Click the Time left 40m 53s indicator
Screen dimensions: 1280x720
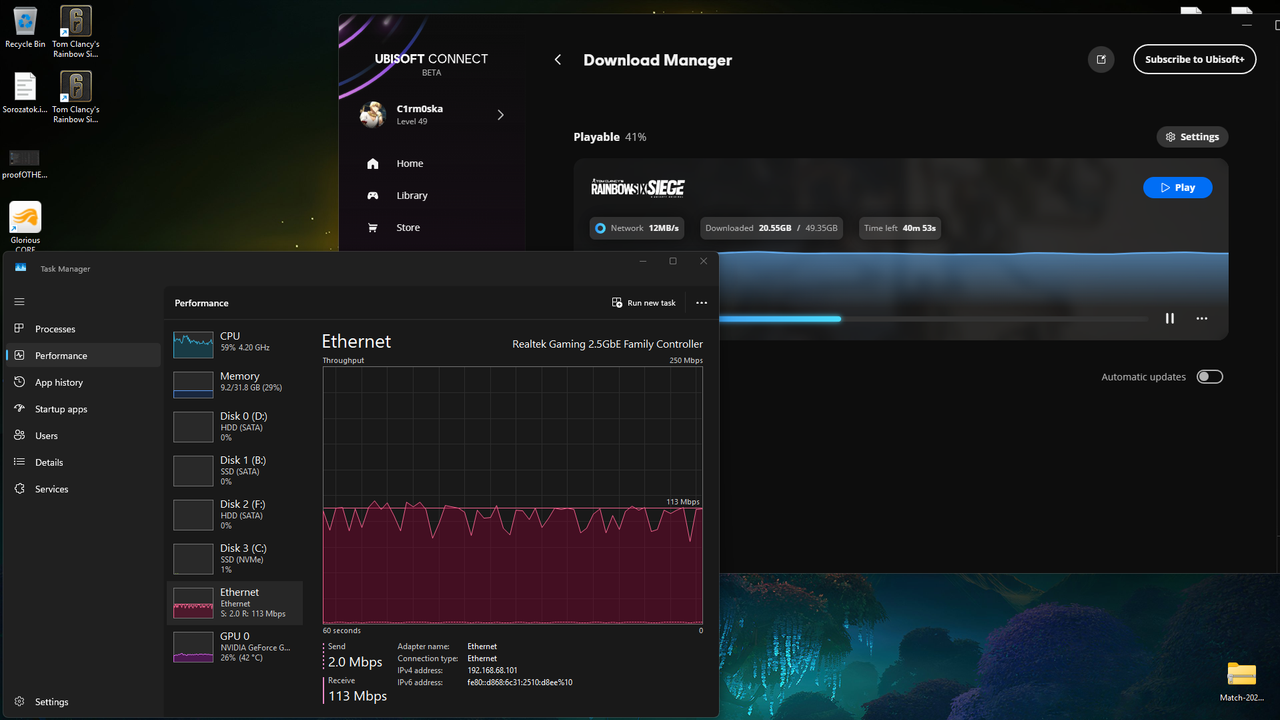point(900,228)
